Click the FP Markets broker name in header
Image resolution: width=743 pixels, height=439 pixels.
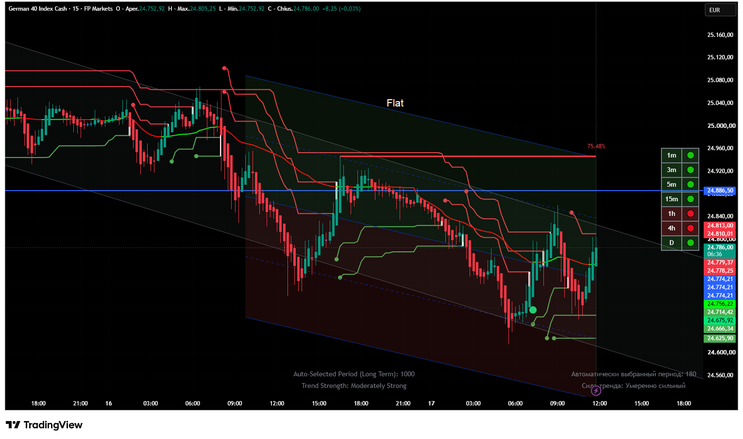coord(98,9)
